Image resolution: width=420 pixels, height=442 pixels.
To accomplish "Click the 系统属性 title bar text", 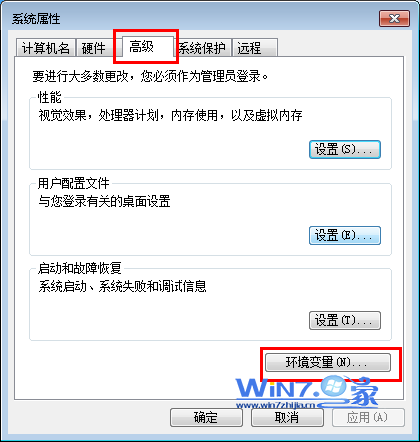I will point(36,19).
